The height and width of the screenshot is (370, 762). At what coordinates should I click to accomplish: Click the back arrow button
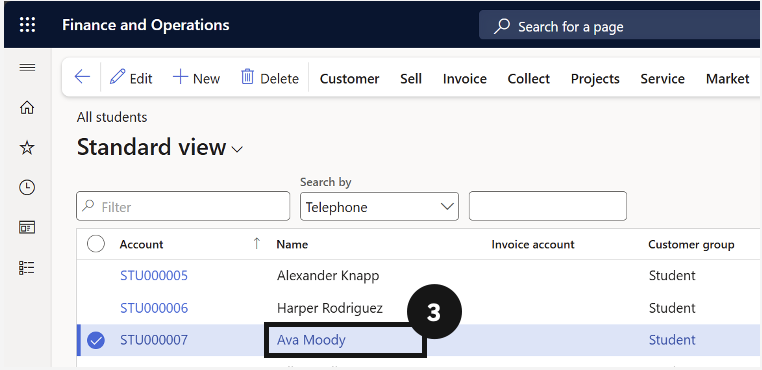click(82, 77)
